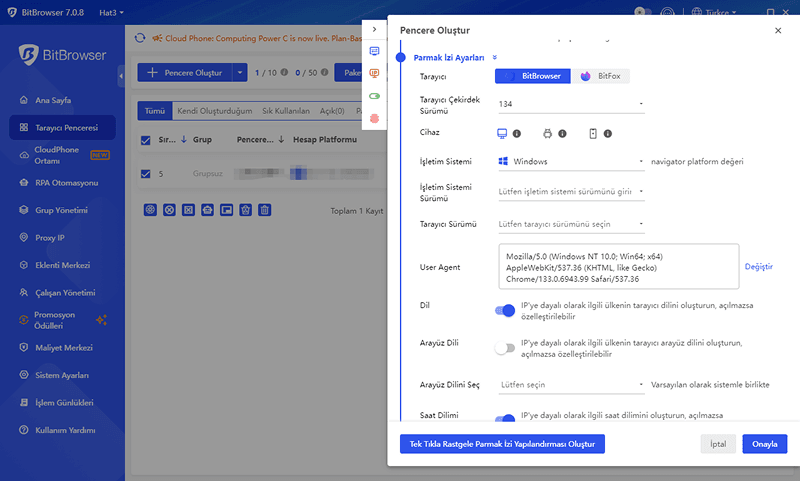
Task: Open Proxy IP in the sidebar
Action: click(x=49, y=238)
